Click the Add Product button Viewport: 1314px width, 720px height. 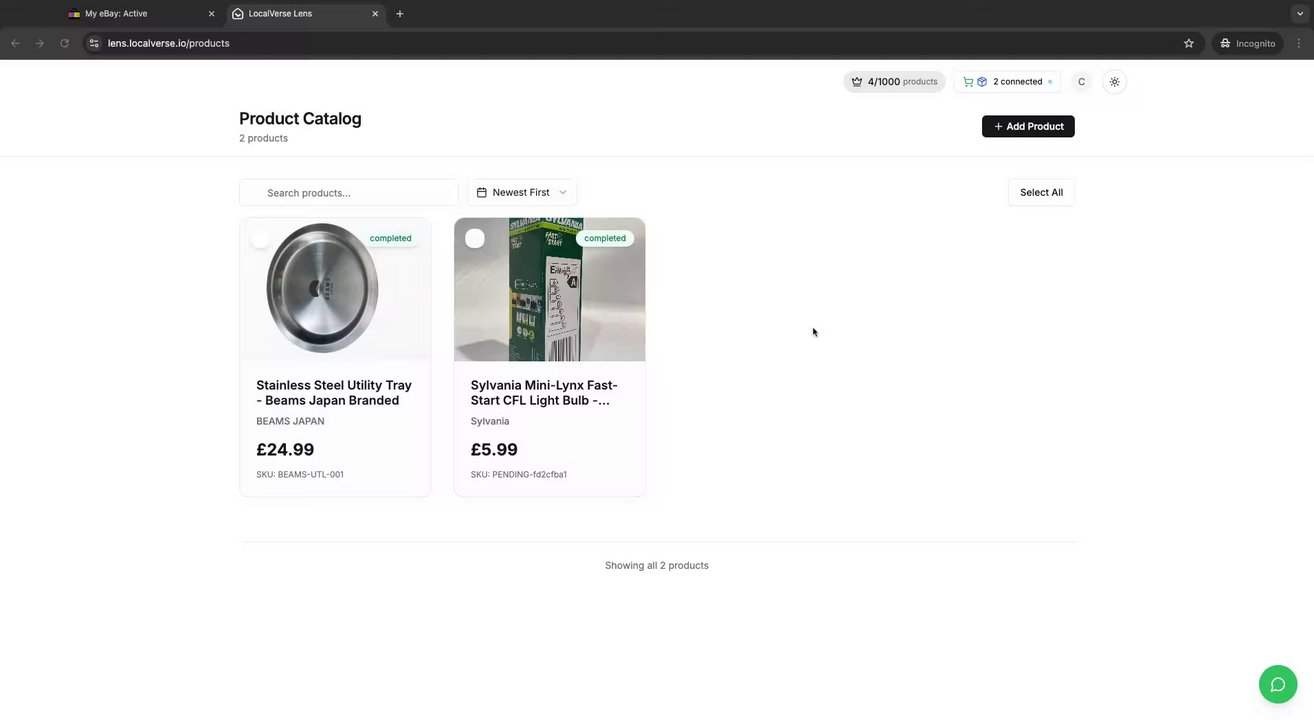1028,126
